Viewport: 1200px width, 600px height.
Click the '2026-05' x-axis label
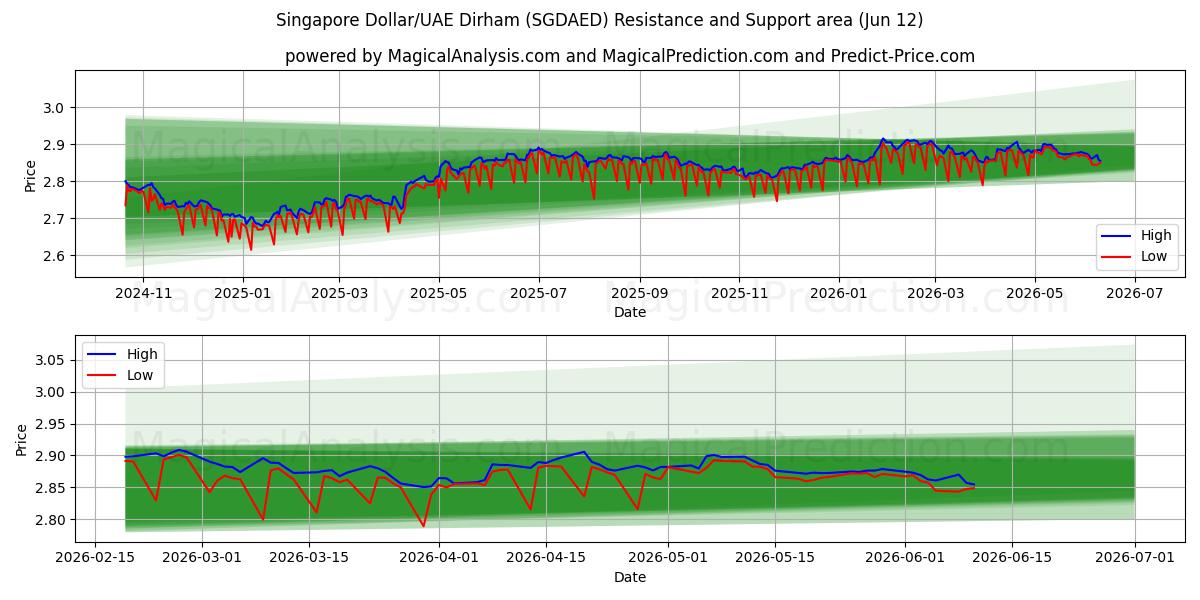click(1035, 294)
